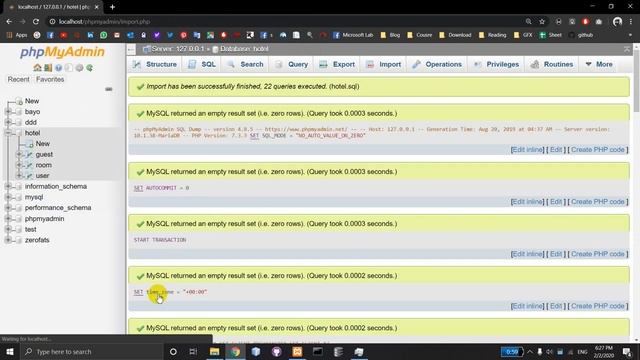Expand the information_schema database node
Image resolution: width=640 pixels, height=360 pixels.
click(8, 186)
